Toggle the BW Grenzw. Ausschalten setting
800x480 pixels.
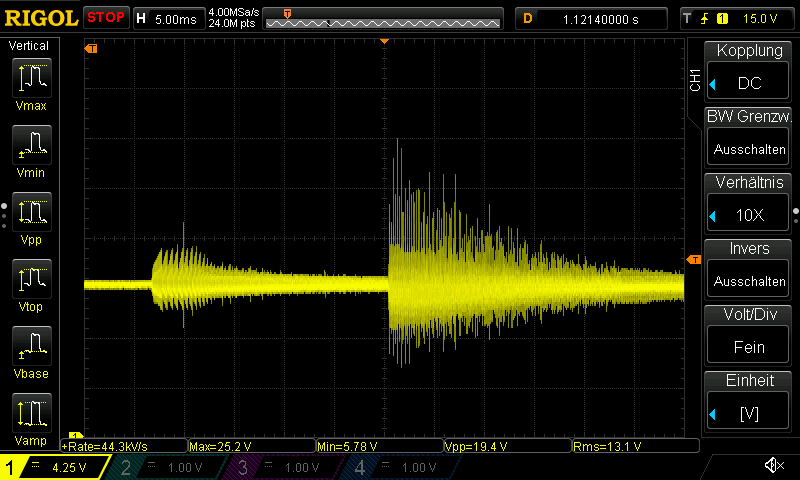(749, 138)
